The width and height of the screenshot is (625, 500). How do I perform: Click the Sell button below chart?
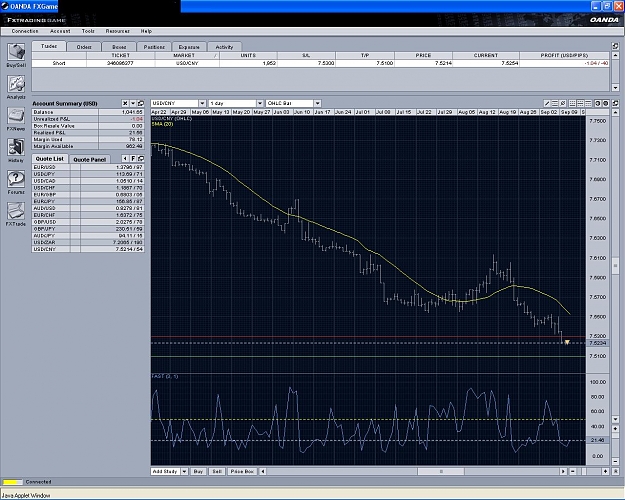217,471
